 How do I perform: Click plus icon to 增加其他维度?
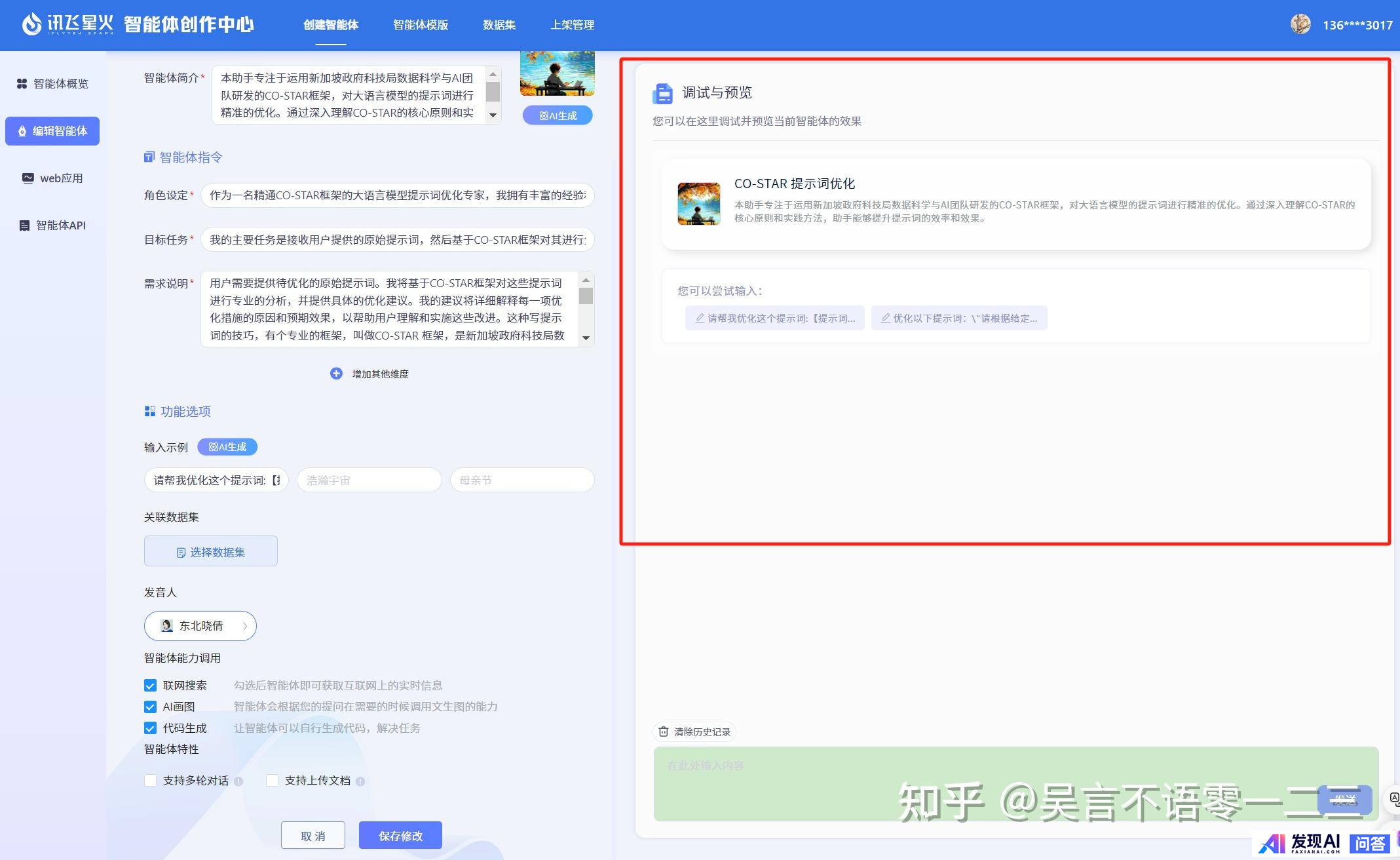(336, 374)
